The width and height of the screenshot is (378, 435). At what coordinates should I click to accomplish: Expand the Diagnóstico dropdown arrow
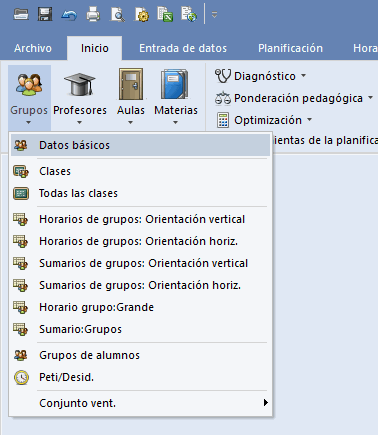[x=303, y=76]
